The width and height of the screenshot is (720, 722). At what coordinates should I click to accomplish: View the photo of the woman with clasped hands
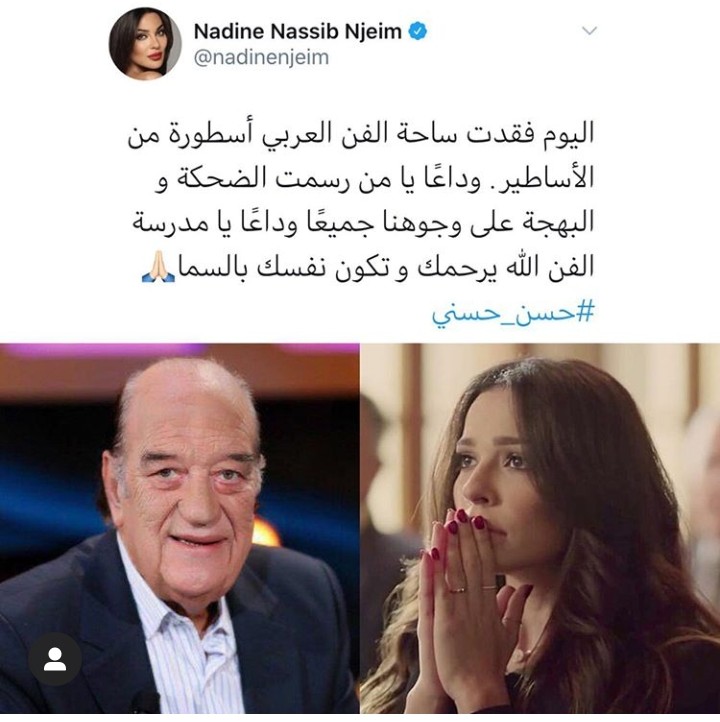540,529
